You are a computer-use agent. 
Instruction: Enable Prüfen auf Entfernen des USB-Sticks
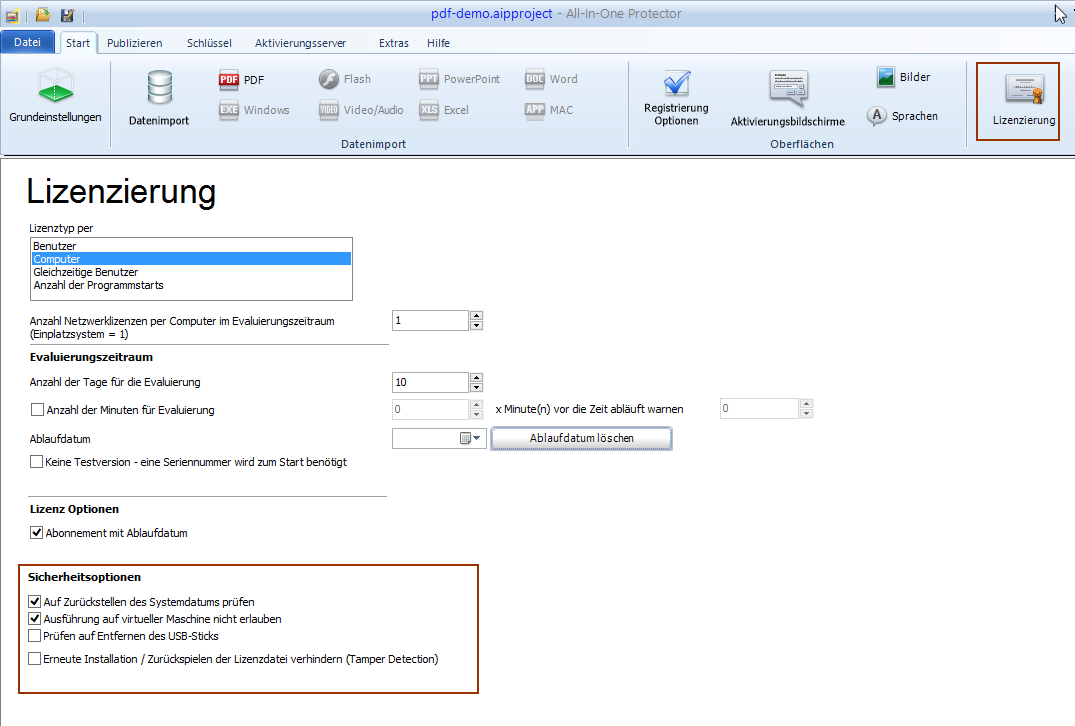36,636
